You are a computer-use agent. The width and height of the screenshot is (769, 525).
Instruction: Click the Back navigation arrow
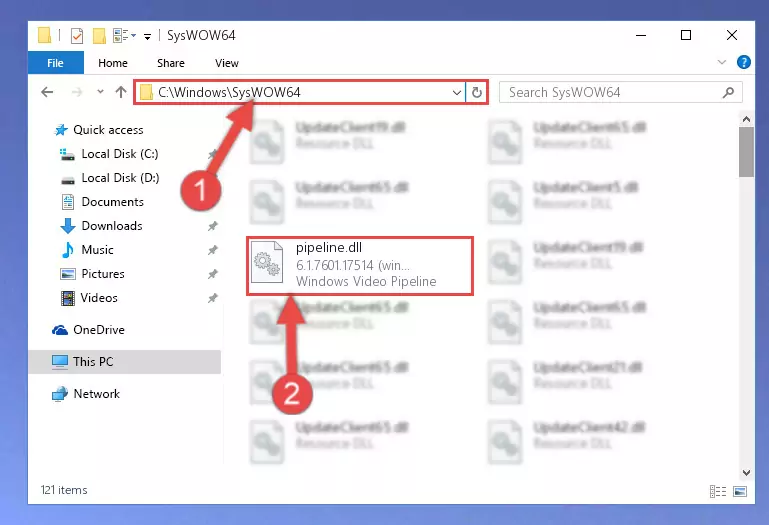(47, 92)
